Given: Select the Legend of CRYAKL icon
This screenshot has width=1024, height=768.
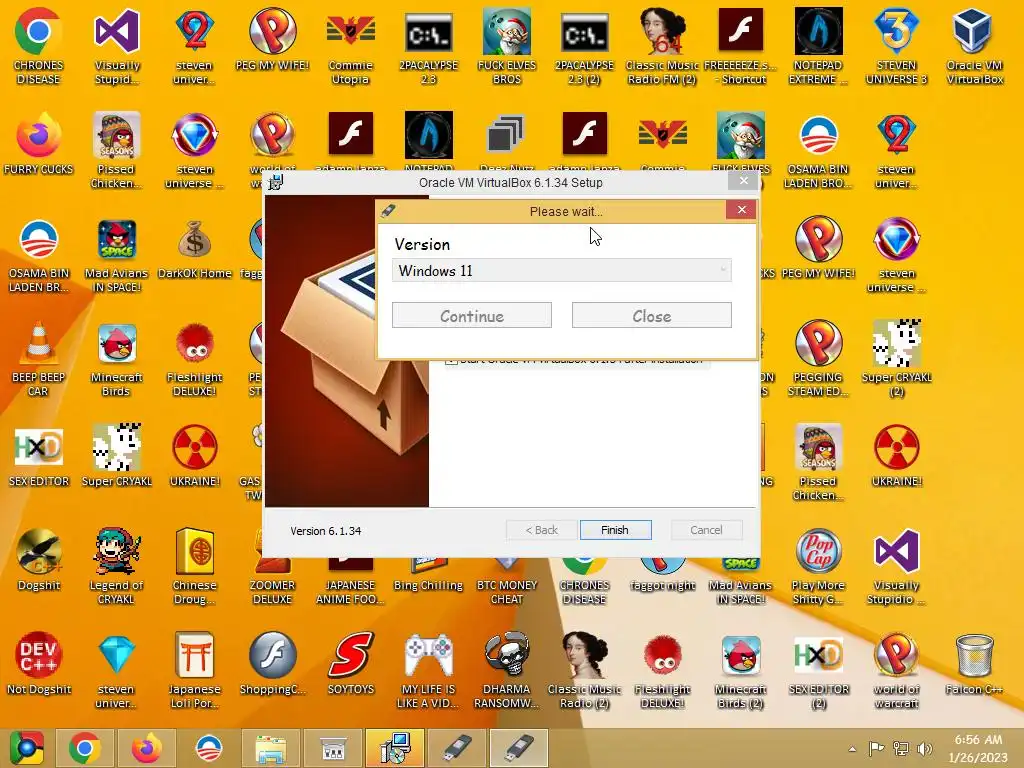Looking at the screenshot, I should [x=116, y=566].
